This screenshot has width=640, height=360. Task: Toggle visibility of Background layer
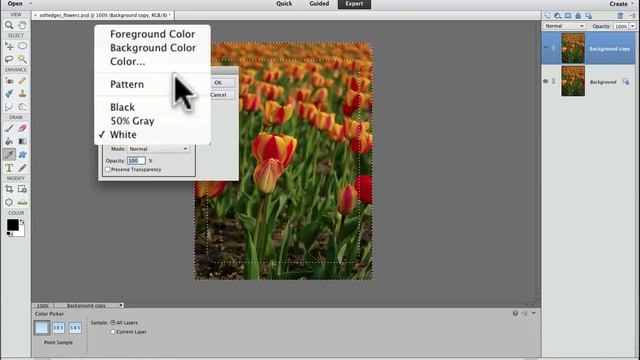click(x=546, y=81)
